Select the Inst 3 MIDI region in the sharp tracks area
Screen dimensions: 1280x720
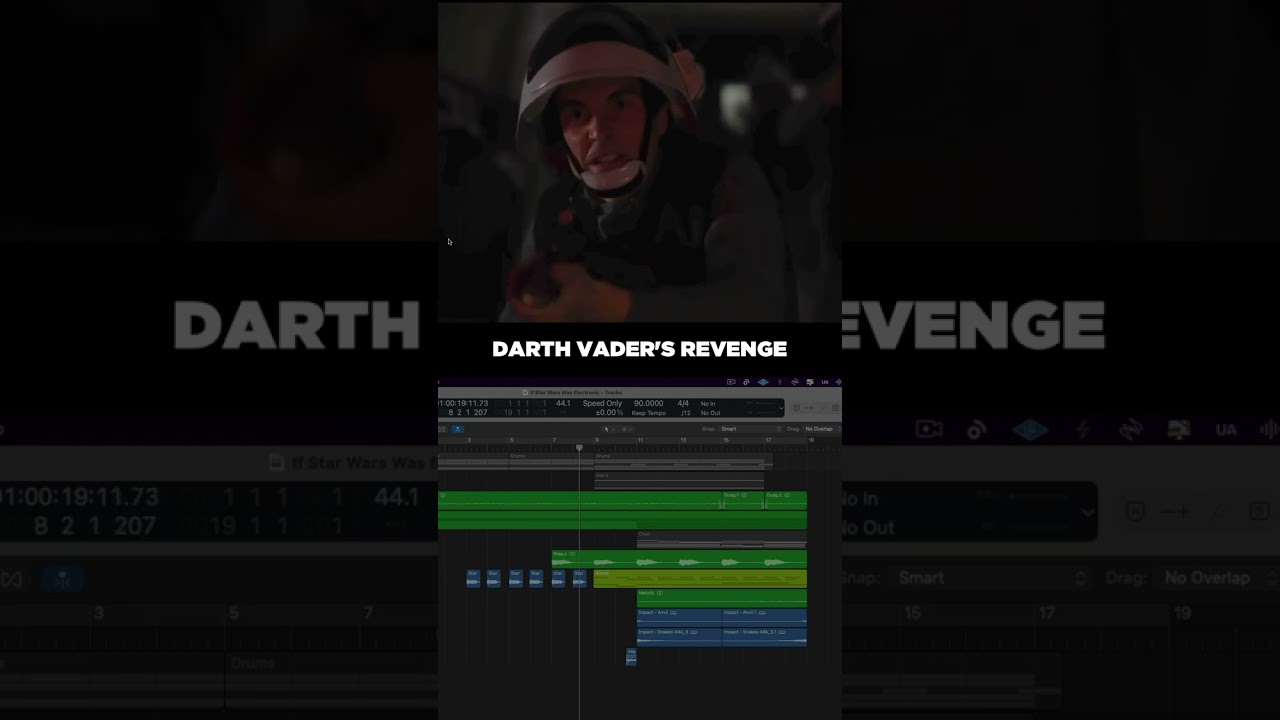[x=679, y=481]
